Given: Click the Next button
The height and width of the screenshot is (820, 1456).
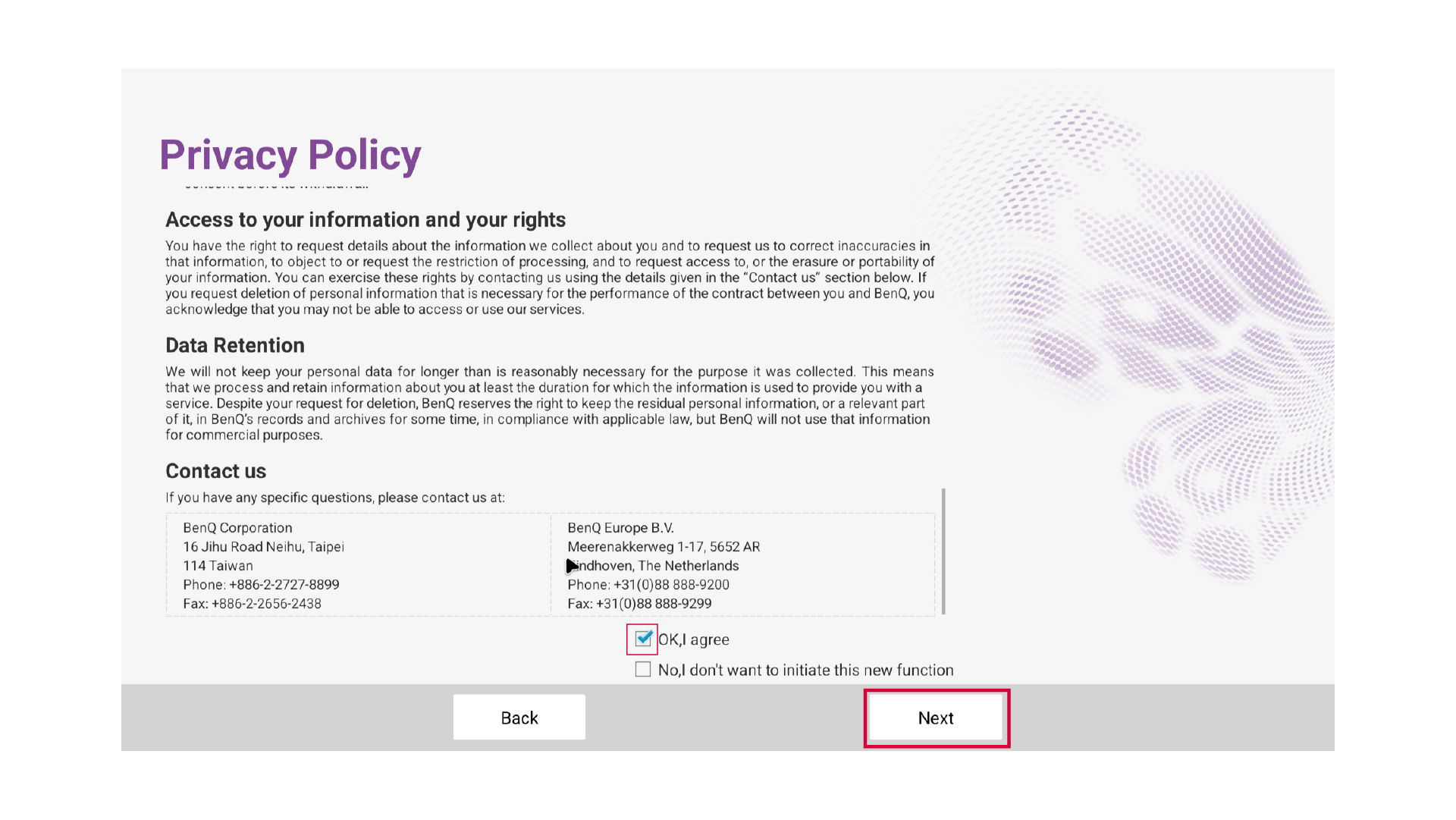Looking at the screenshot, I should click(936, 718).
